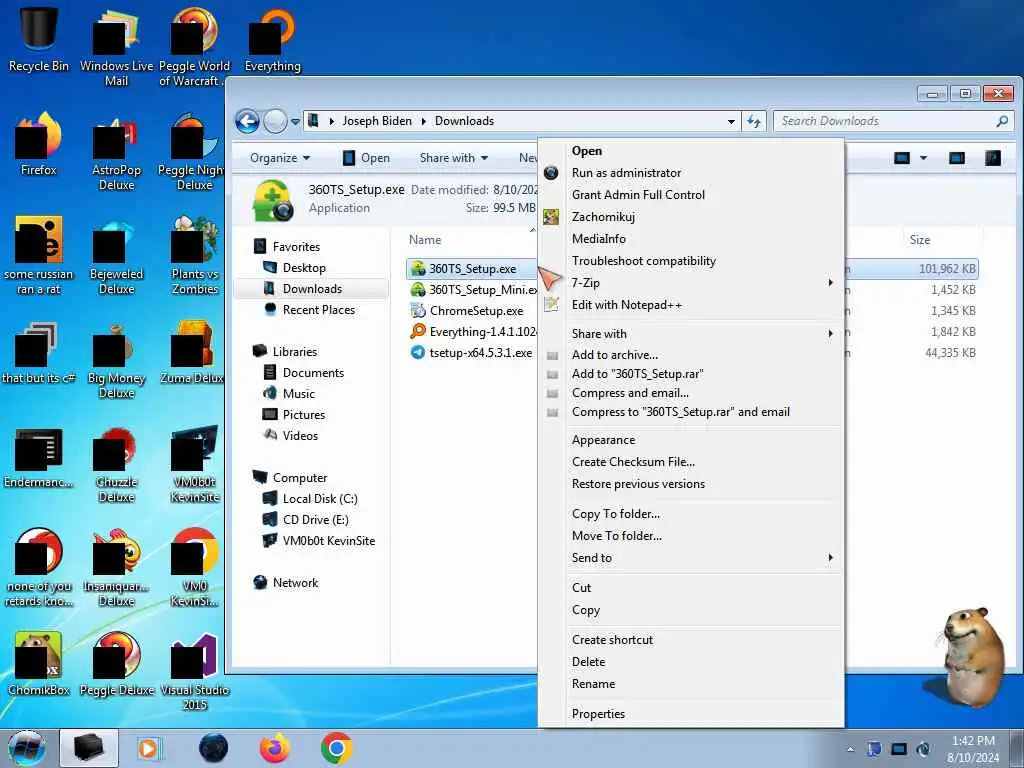
Task: Show hidden system tray icons arrow
Action: pyautogui.click(x=850, y=749)
